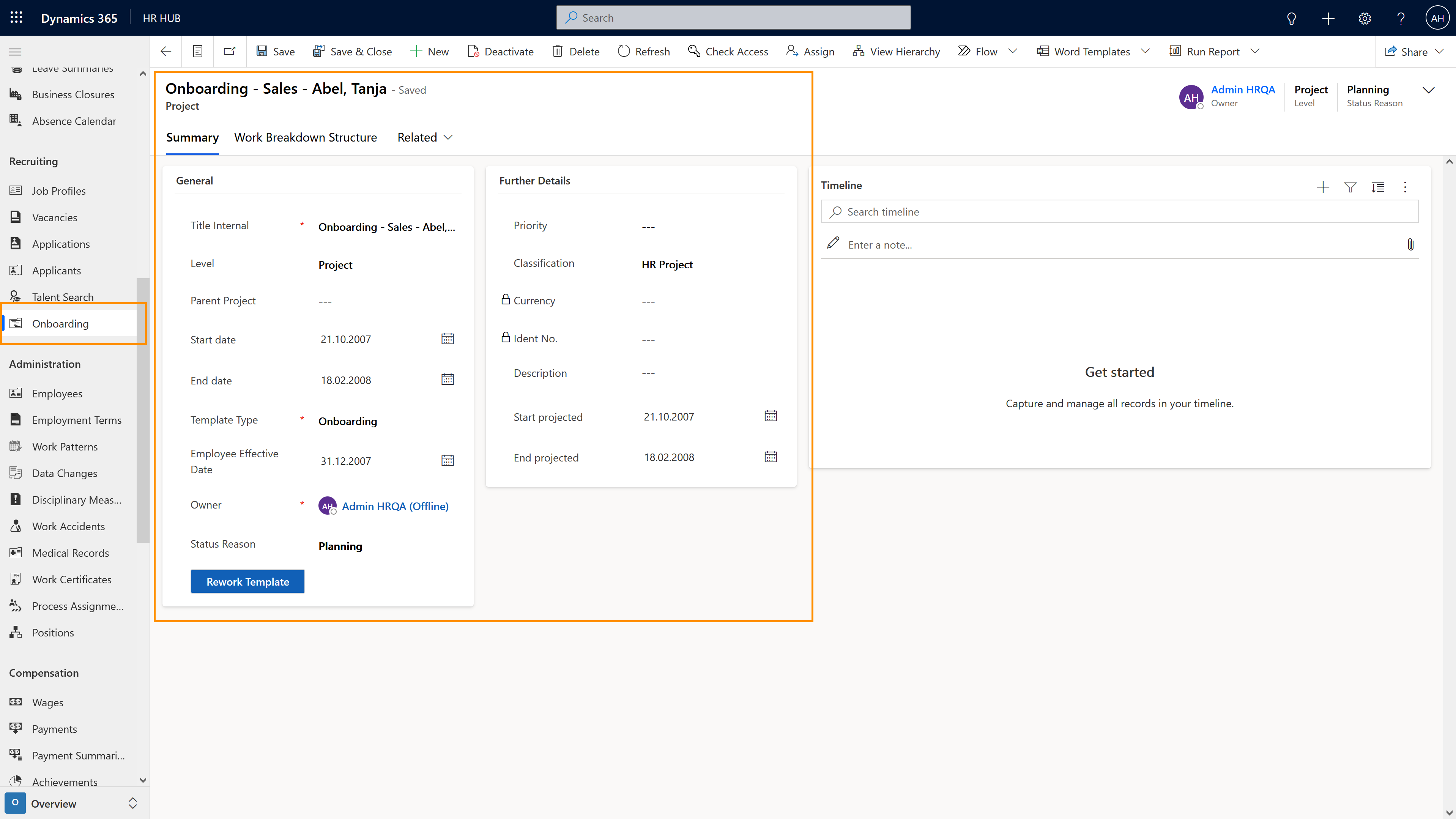Toggle the hamburger site map menu
This screenshot has width=1456, height=819.
(x=15, y=52)
